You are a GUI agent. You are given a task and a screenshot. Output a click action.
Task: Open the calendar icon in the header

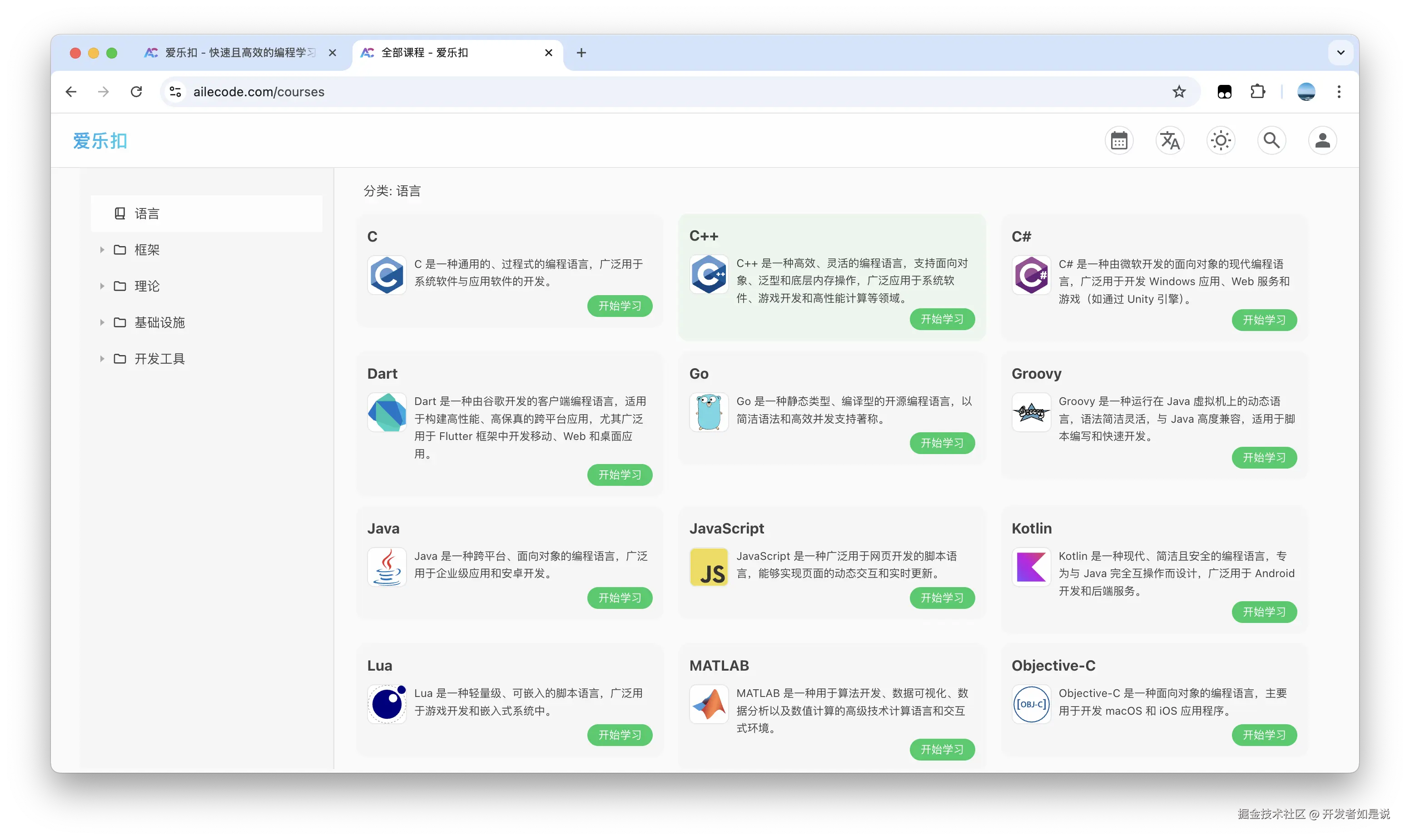tap(1119, 140)
